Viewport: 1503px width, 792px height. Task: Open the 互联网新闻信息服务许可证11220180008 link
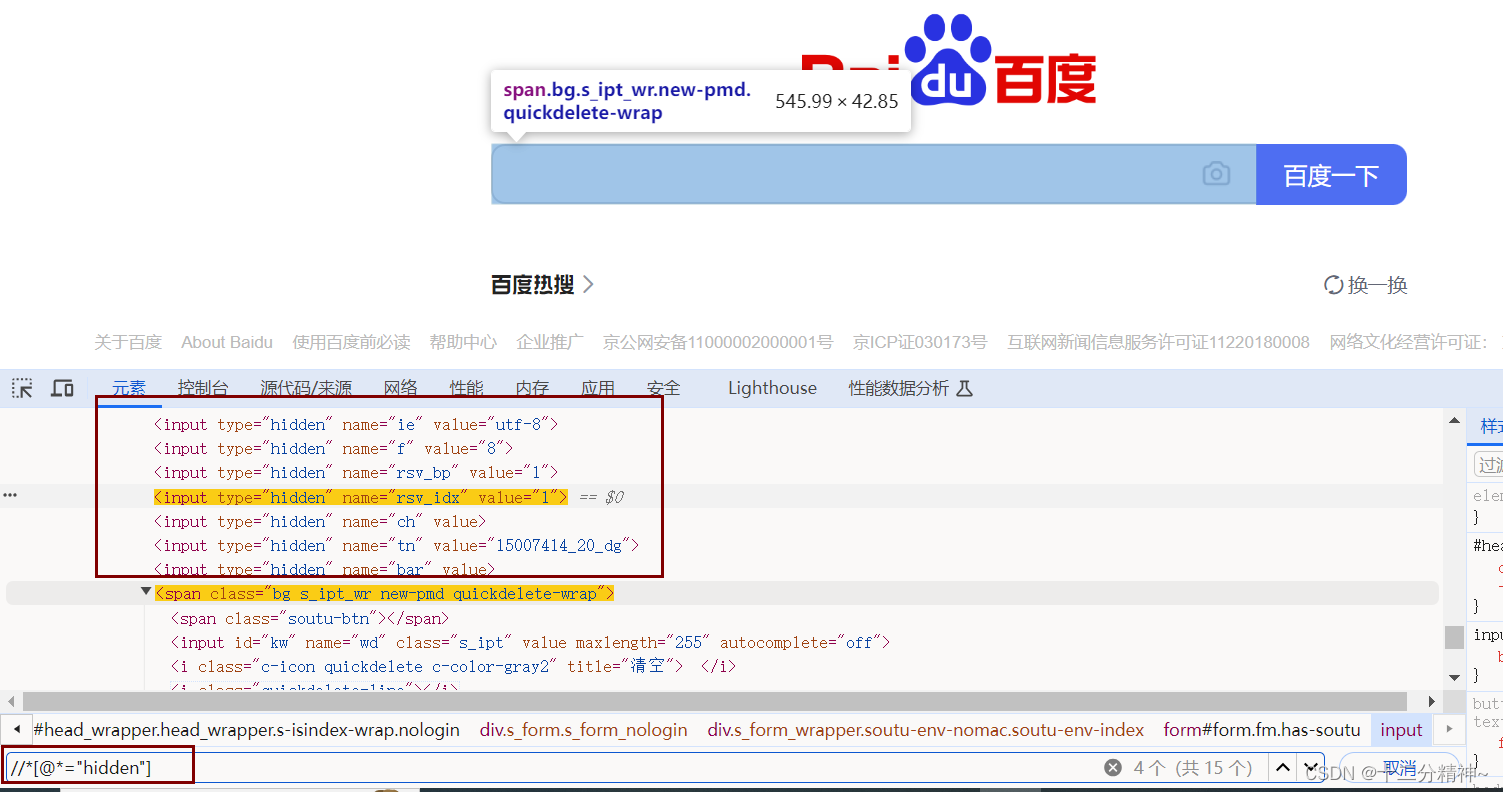[x=1158, y=342]
